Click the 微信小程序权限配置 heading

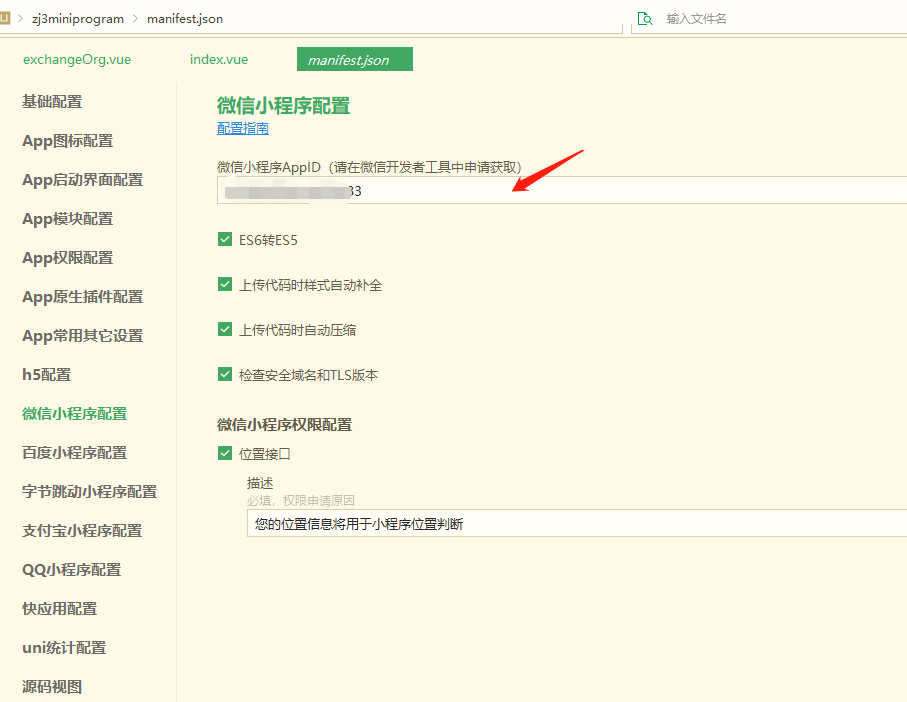click(x=285, y=425)
